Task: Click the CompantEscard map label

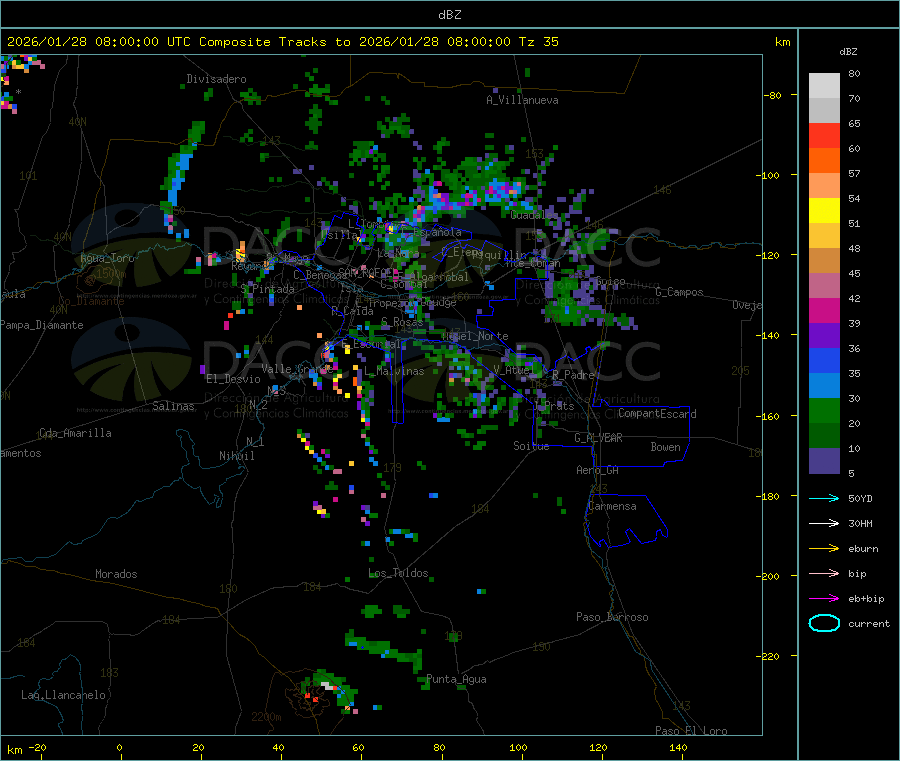Action: pos(657,414)
